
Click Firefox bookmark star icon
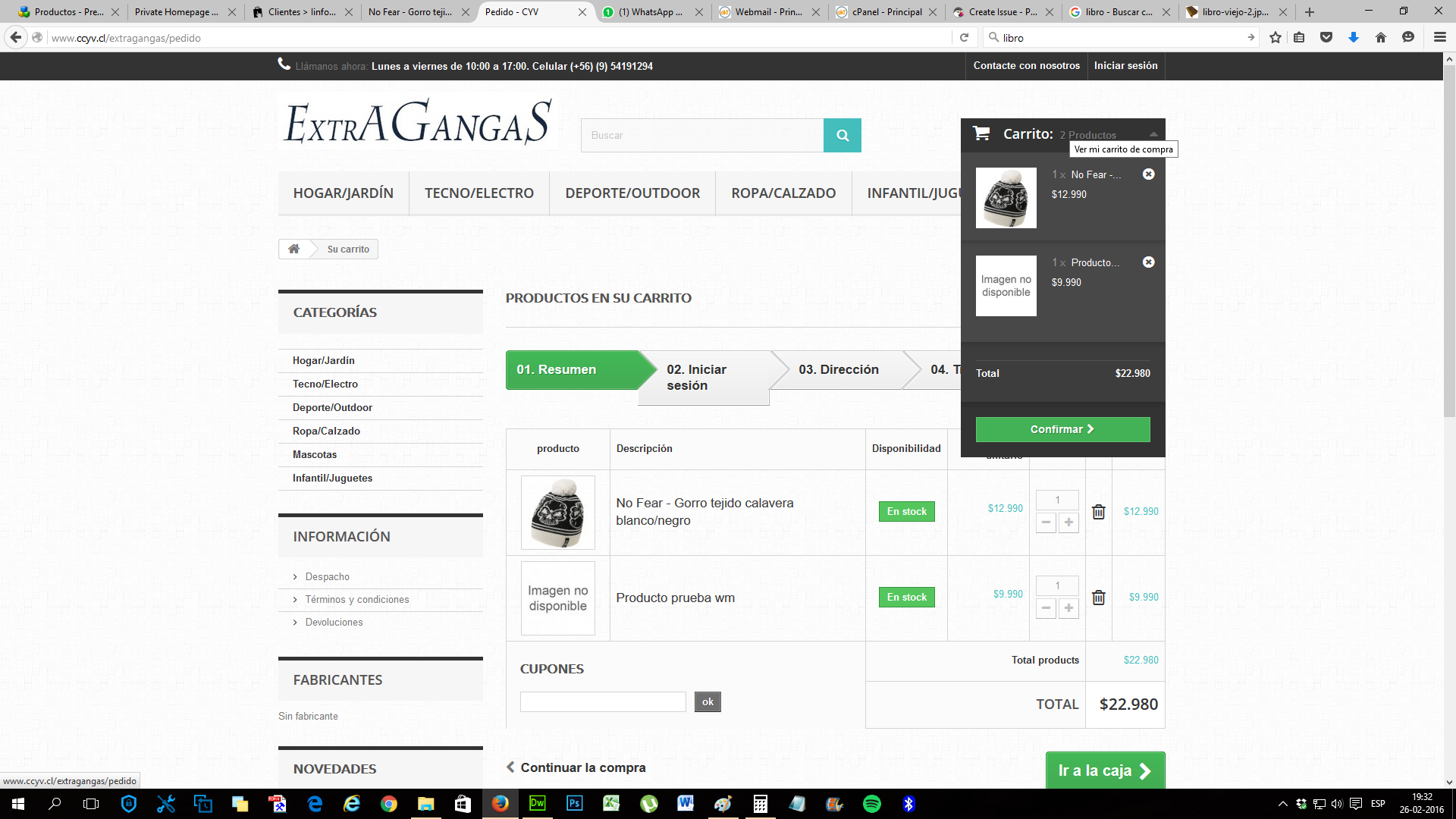coord(1276,38)
